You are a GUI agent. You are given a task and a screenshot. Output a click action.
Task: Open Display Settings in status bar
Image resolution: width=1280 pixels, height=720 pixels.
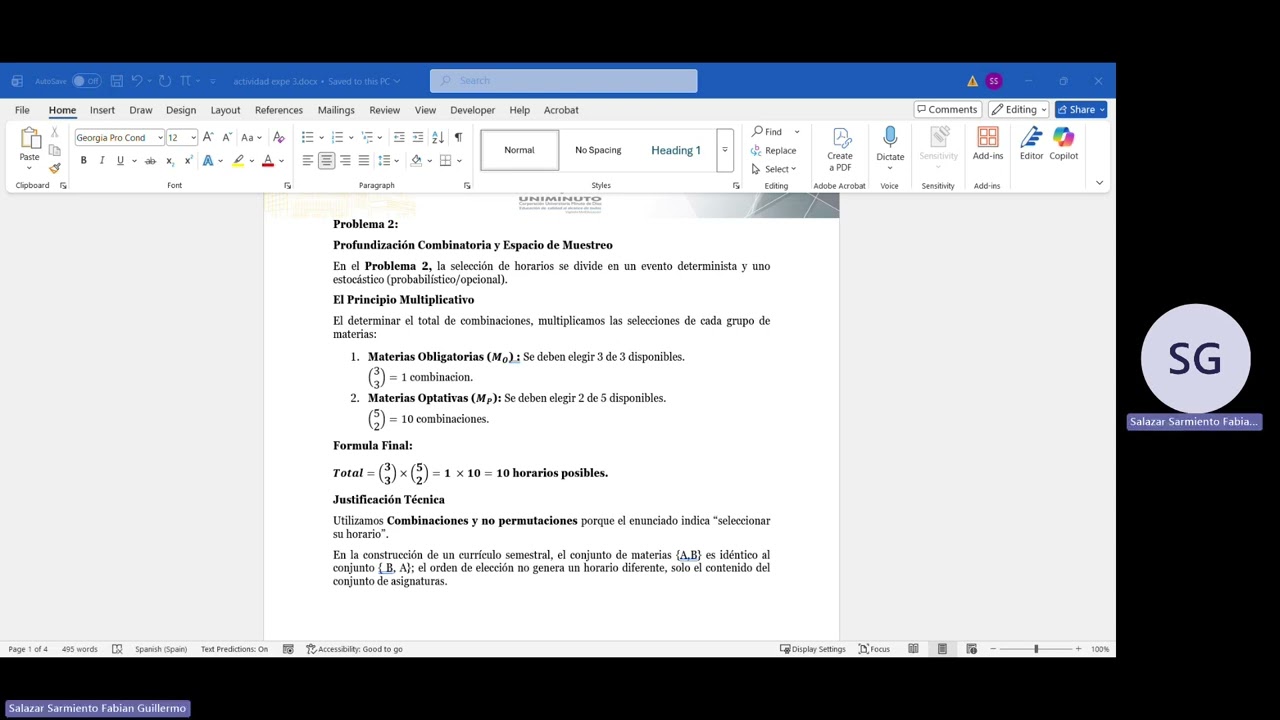point(812,649)
